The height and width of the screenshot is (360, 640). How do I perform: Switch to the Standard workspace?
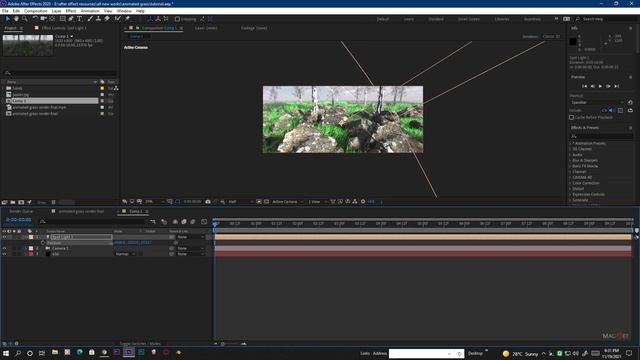436,19
